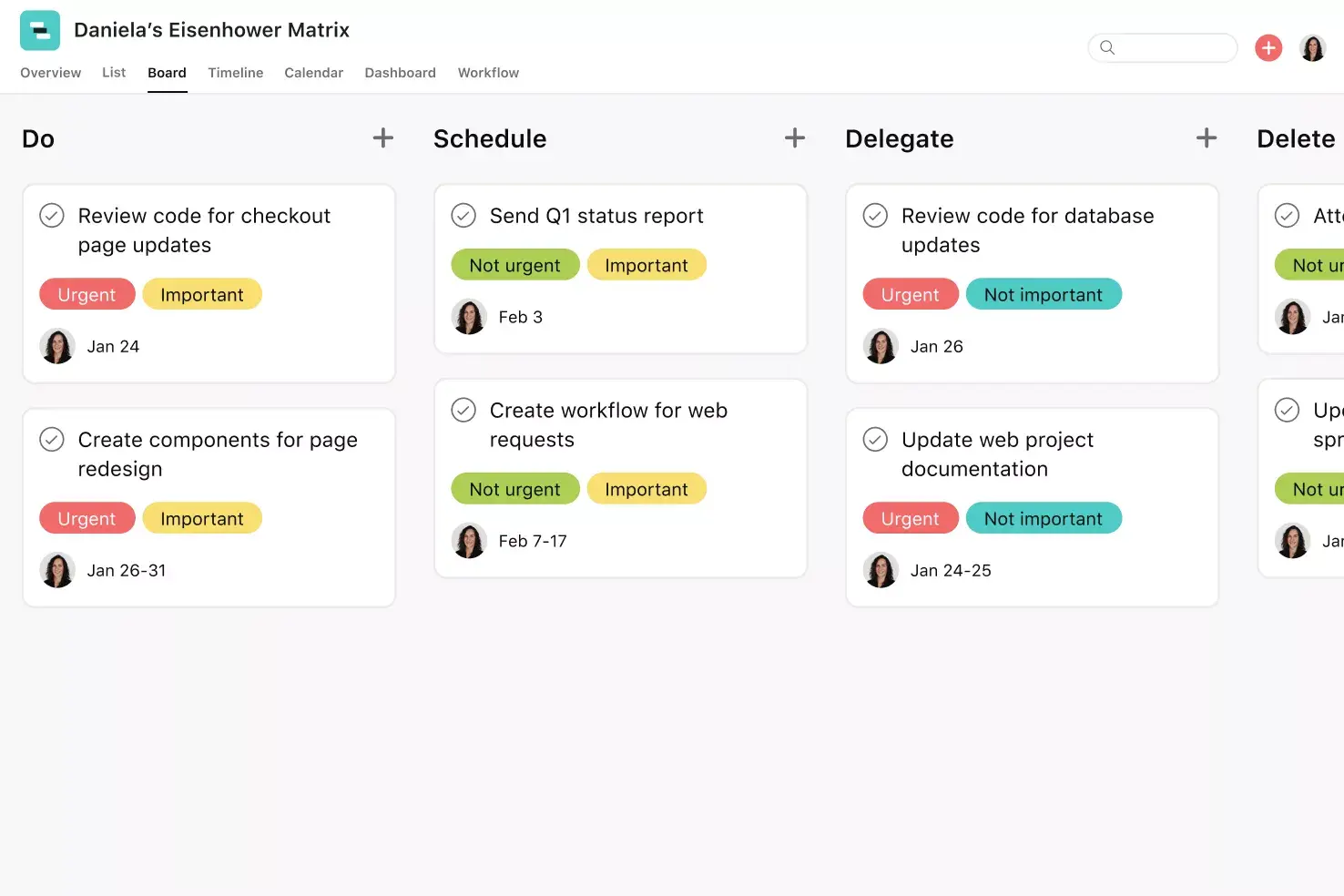Open the Dashboard view
Viewport: 1344px width, 896px height.
400,72
